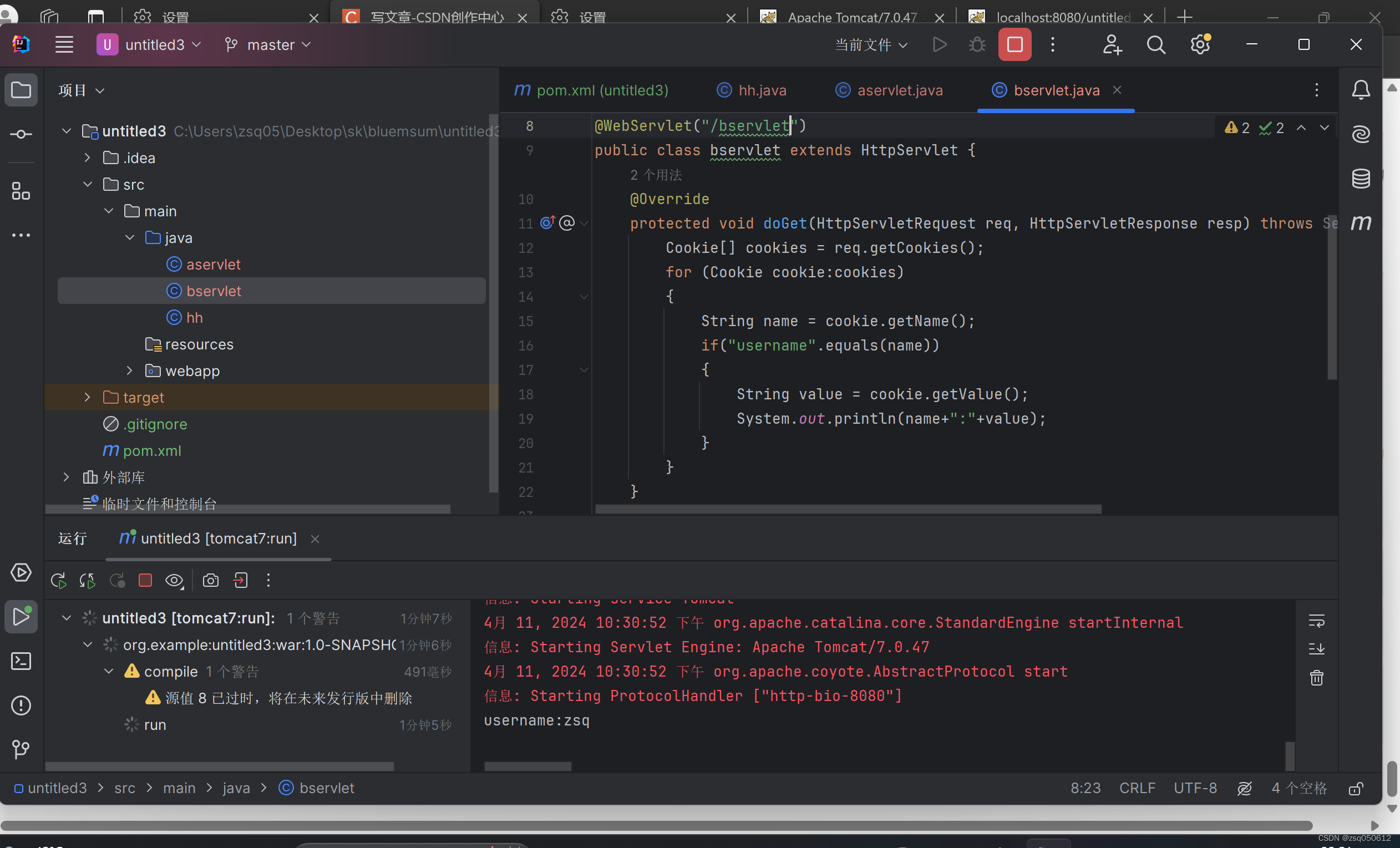The image size is (1400, 848).
Task: Open the Debug bug icon
Action: [x=977, y=44]
